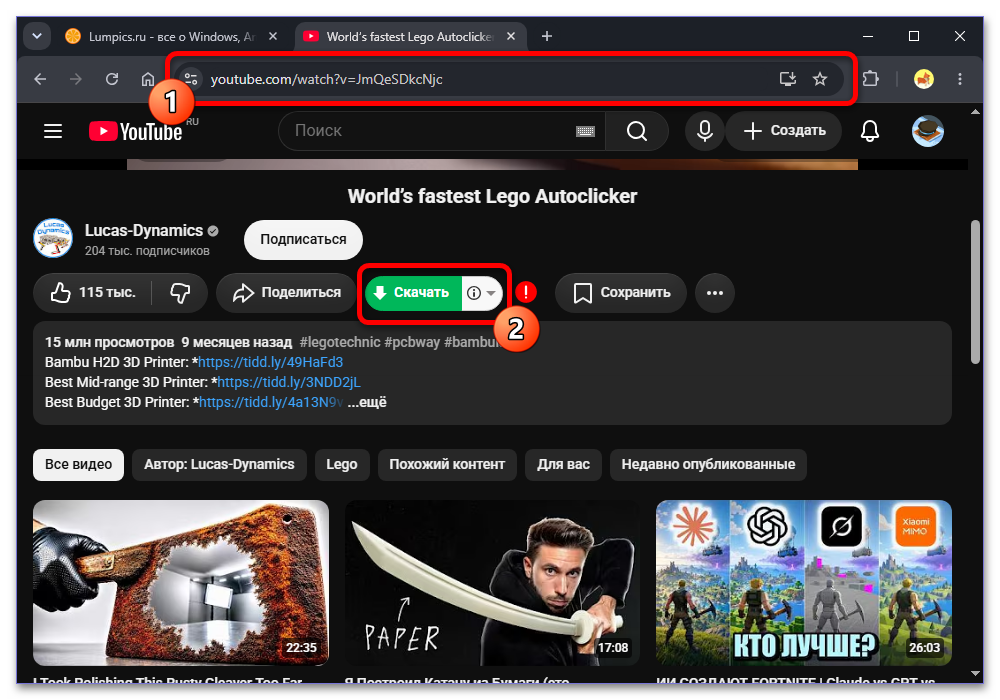The image size is (1000, 700).
Task: Reload the current page
Action: click(112, 79)
